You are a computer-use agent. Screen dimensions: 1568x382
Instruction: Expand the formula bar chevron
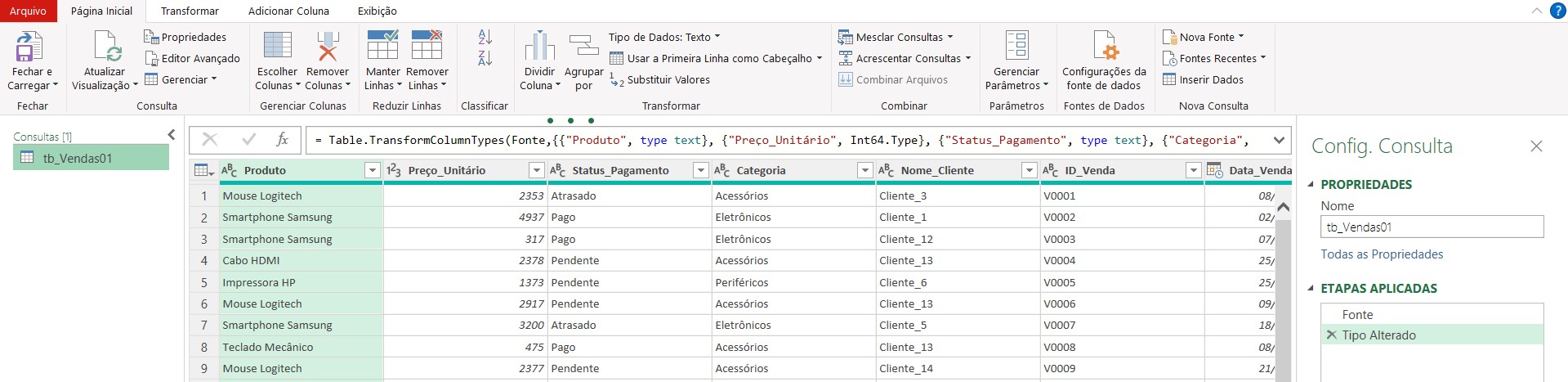[x=1279, y=140]
